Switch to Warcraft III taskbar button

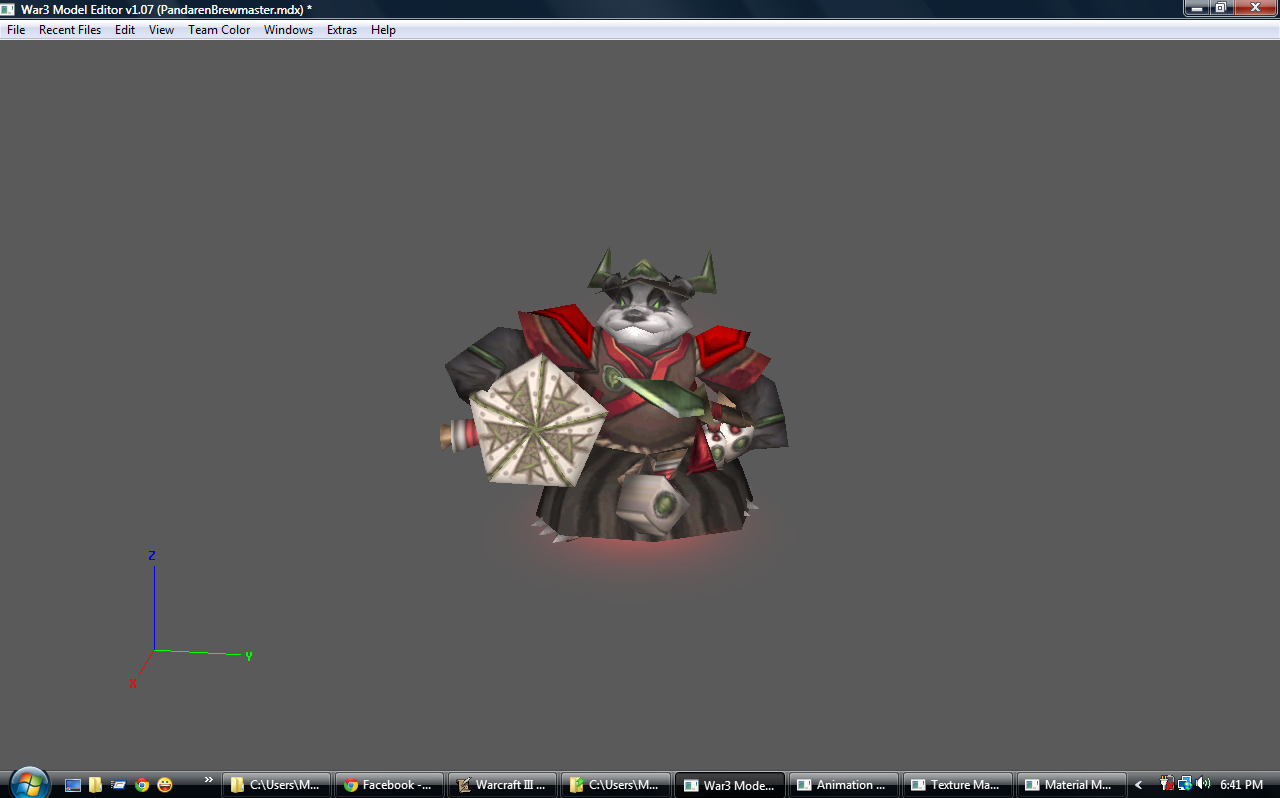[503, 785]
